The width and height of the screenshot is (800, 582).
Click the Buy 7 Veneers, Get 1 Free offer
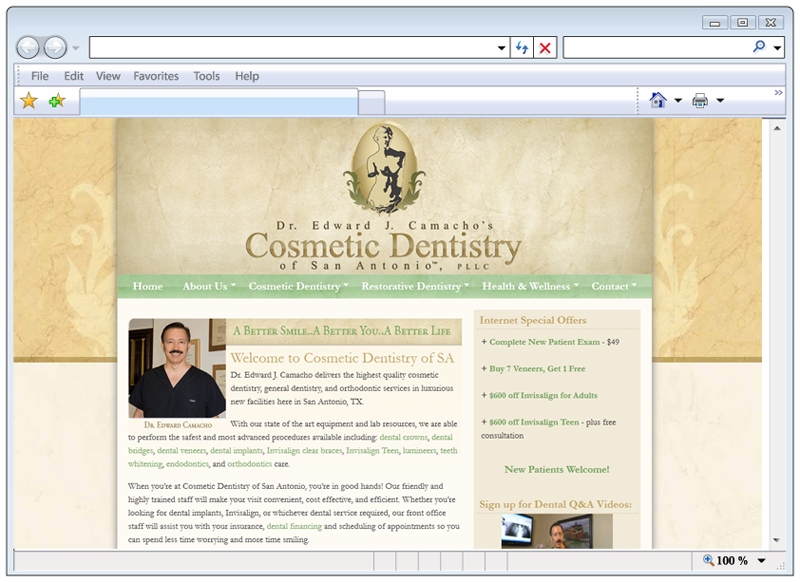[x=537, y=368]
